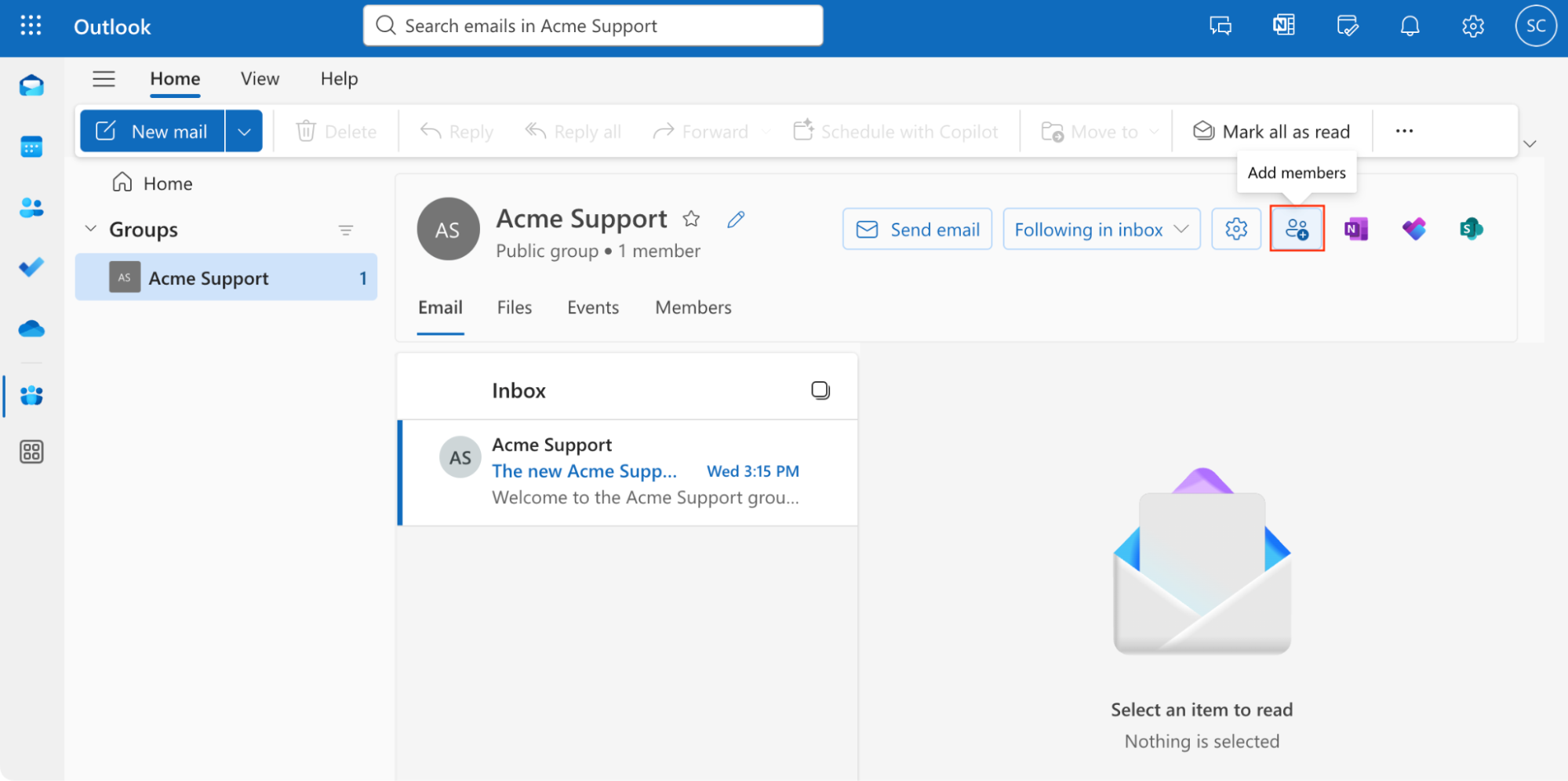
Task: Click Schedule with Copilot
Action: pyautogui.click(x=895, y=131)
